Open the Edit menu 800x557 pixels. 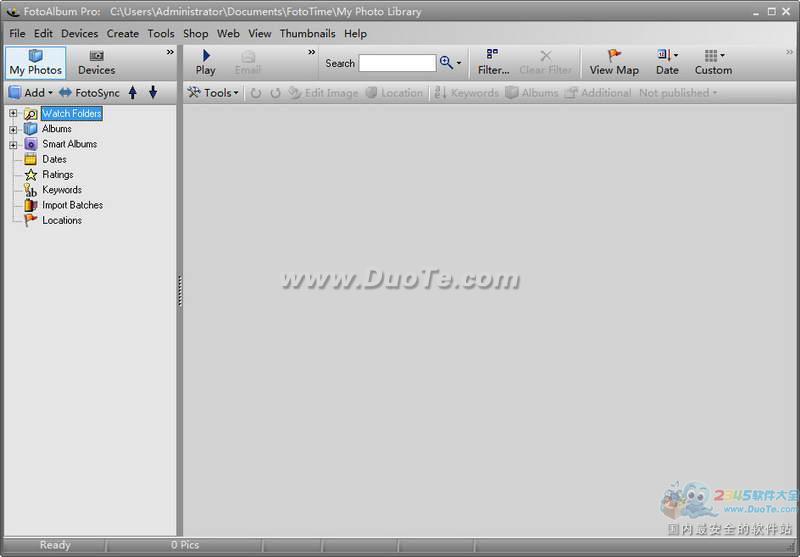[43, 34]
